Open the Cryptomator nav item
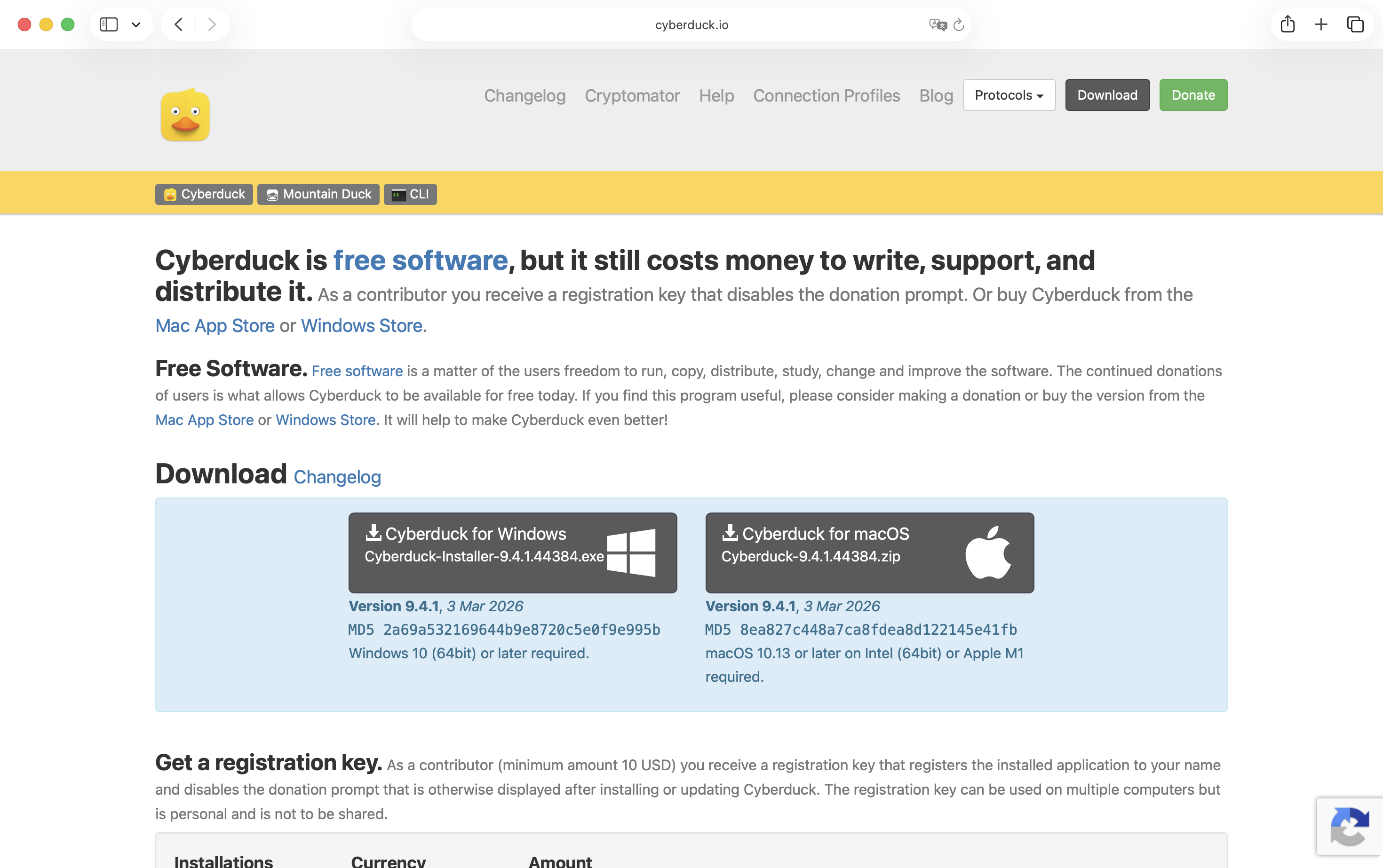This screenshot has height=868, width=1383. click(x=632, y=95)
